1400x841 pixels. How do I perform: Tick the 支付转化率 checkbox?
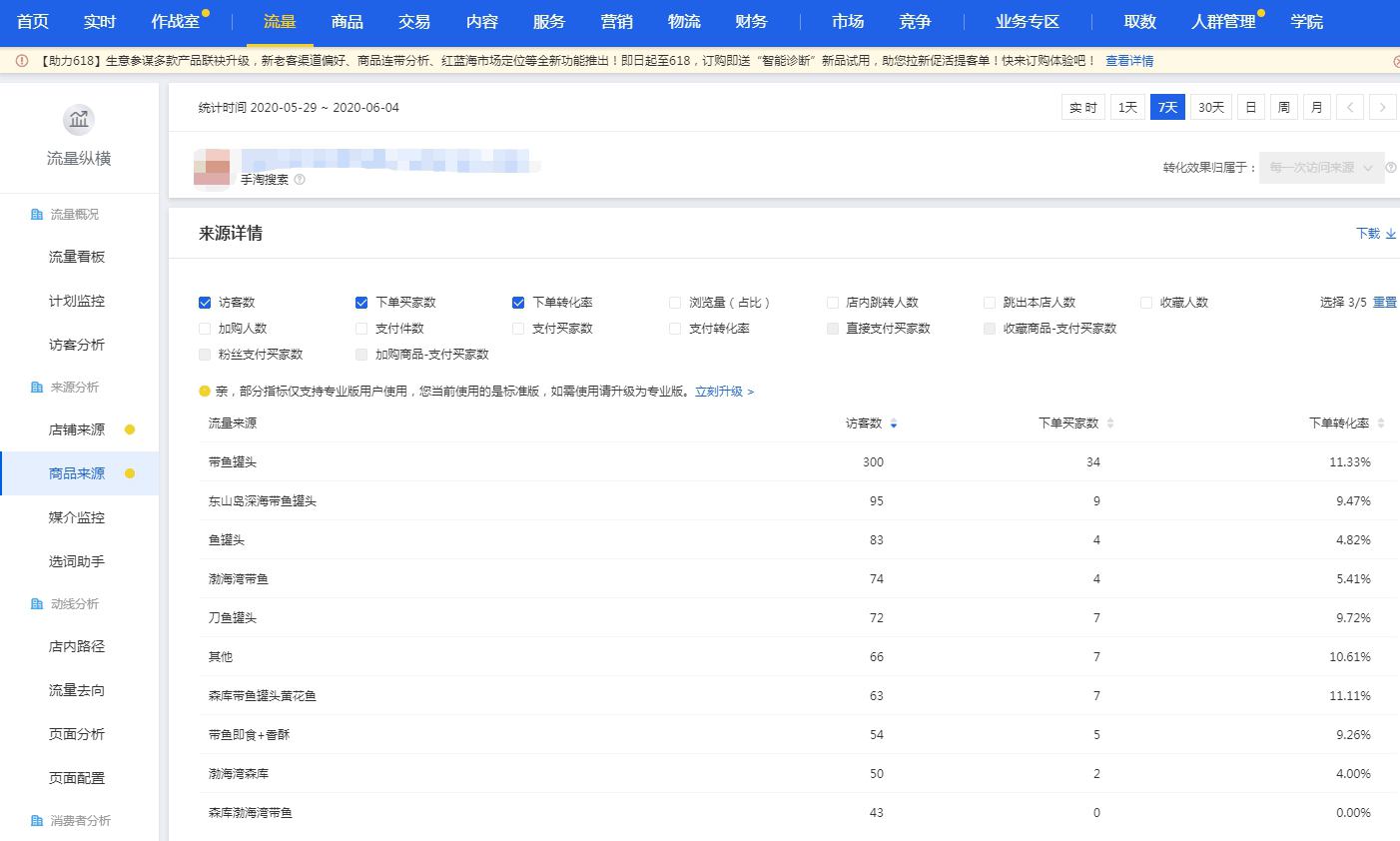click(x=675, y=329)
